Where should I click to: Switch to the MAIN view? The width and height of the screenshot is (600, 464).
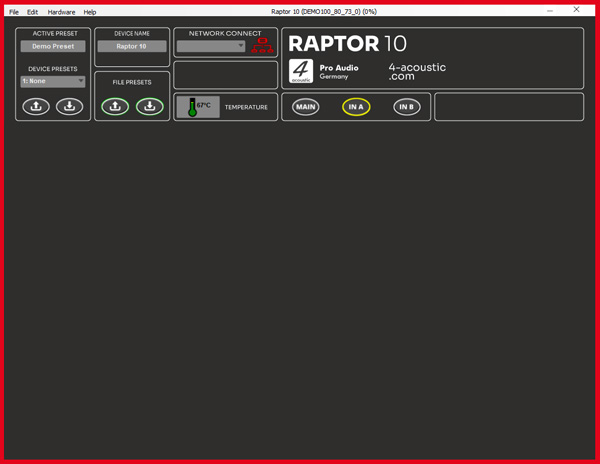click(x=306, y=107)
